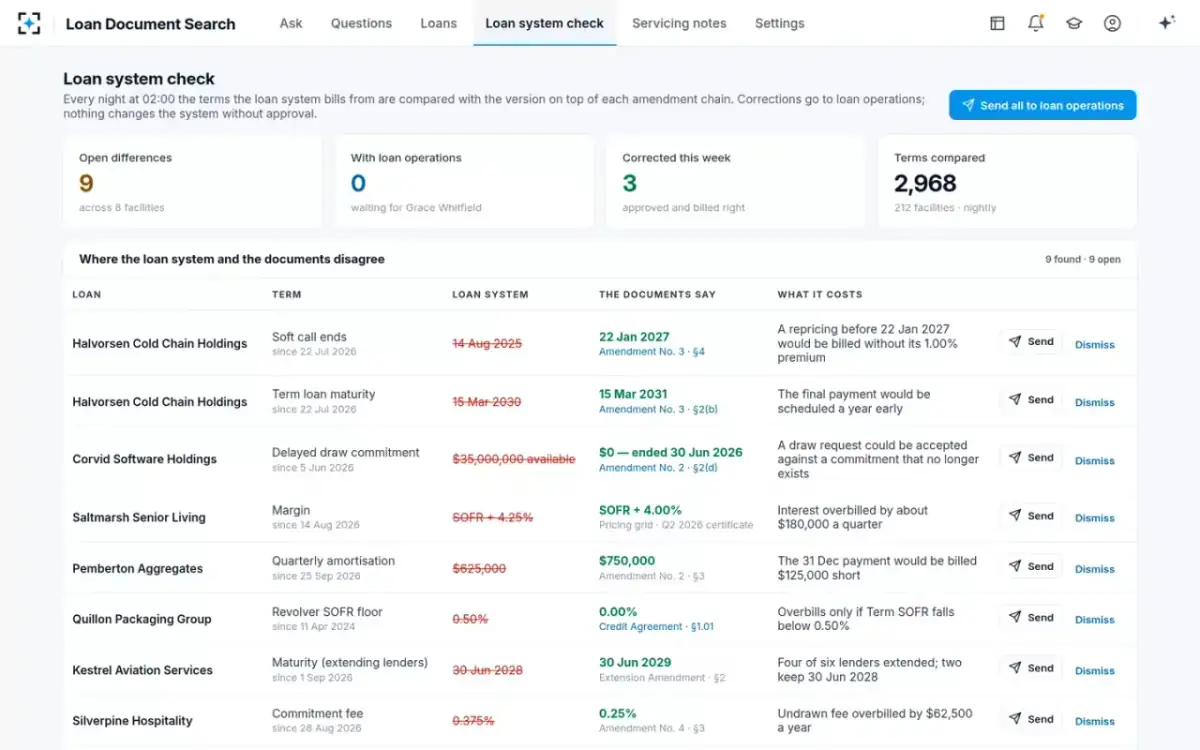Switch to the Ask tab

(x=291, y=23)
